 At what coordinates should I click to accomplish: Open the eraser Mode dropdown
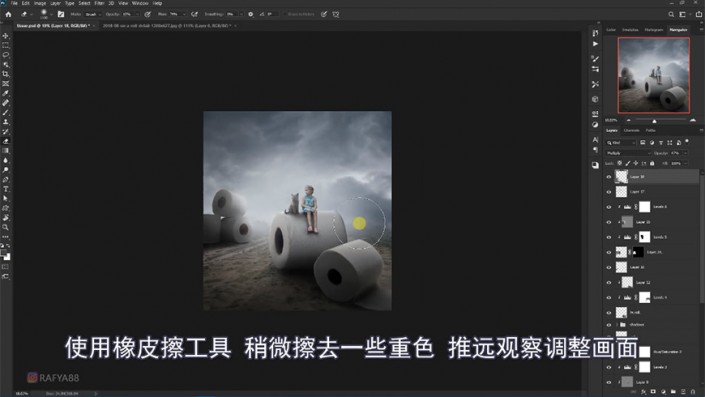coord(92,14)
